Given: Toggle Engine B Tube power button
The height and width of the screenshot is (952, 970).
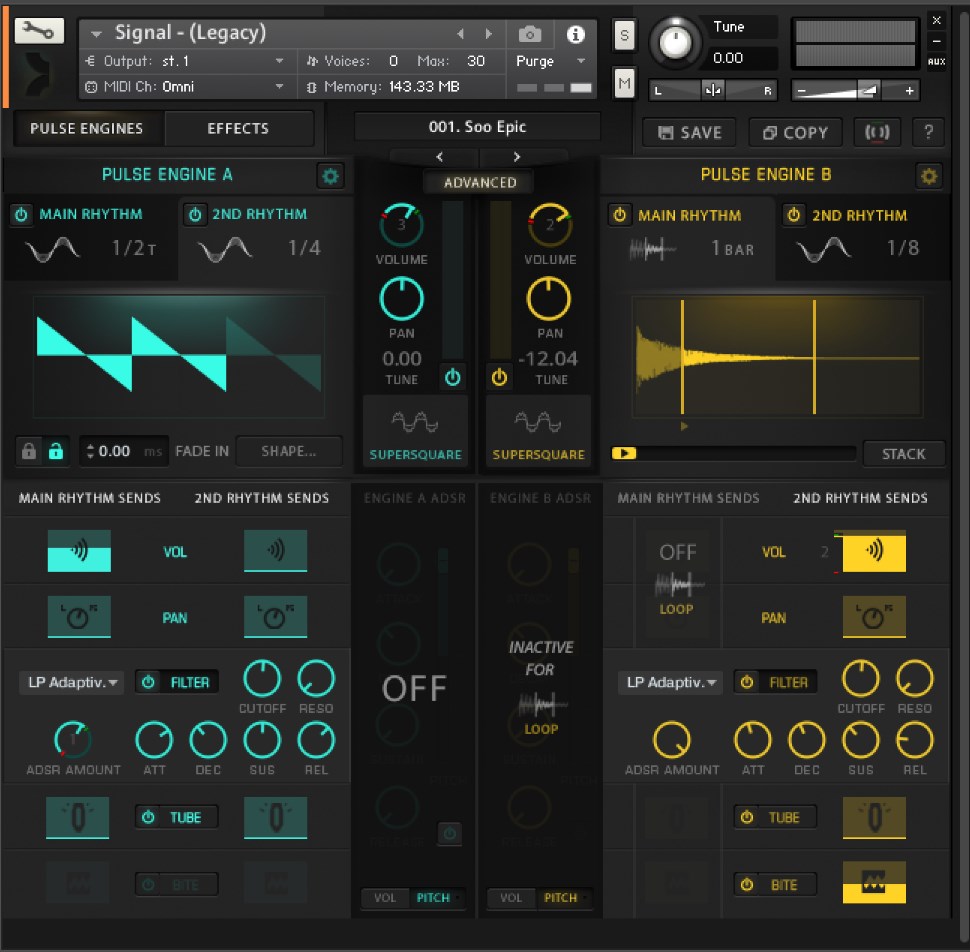Looking at the screenshot, I should coord(747,817).
